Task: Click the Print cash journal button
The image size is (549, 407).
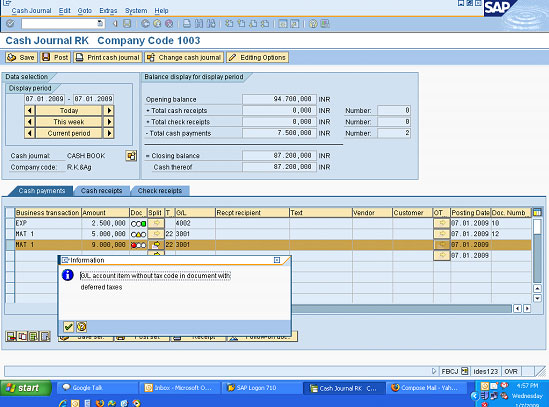Action: tap(108, 57)
